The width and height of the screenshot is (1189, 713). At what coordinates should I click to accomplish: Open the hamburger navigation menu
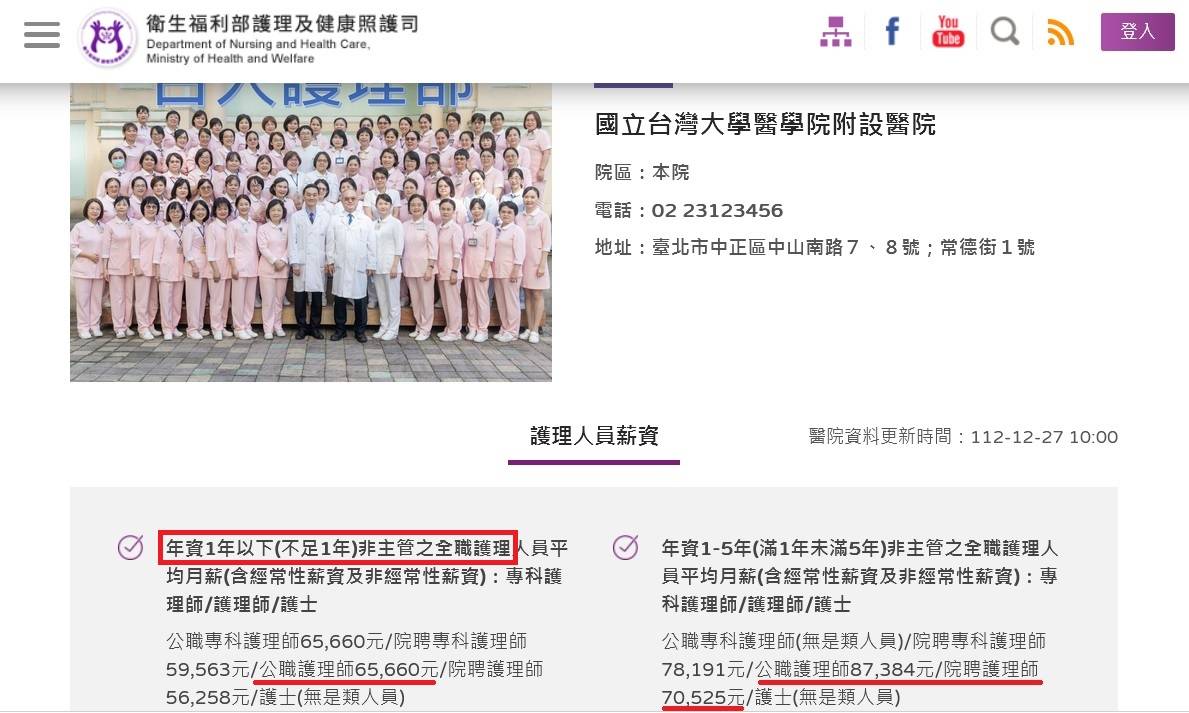tap(42, 35)
